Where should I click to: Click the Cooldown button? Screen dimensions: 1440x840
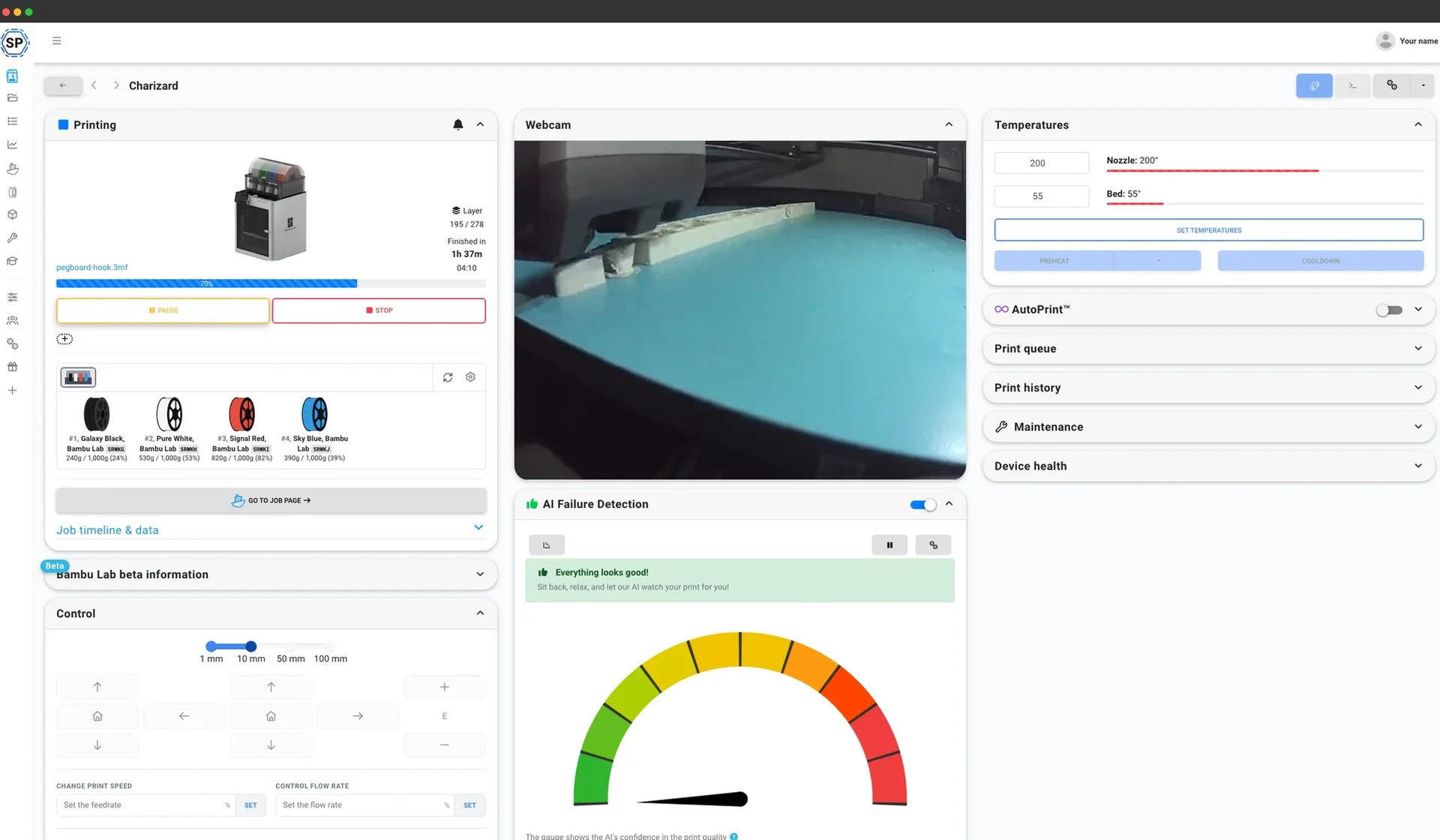tap(1320, 261)
